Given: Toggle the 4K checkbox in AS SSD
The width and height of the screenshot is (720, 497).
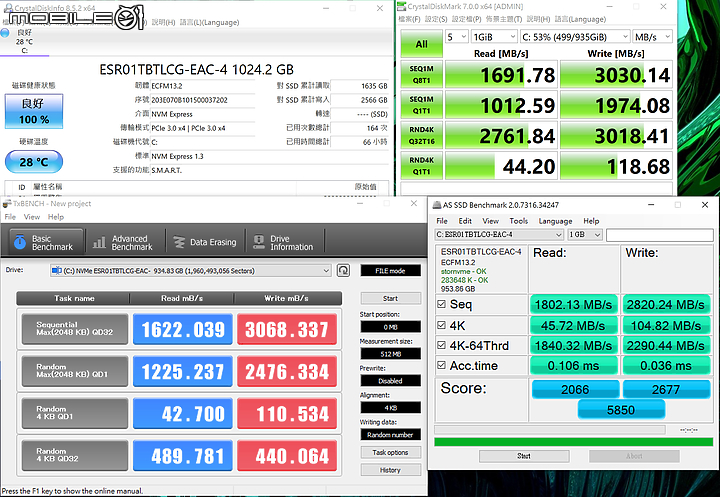Looking at the screenshot, I should coord(441,325).
